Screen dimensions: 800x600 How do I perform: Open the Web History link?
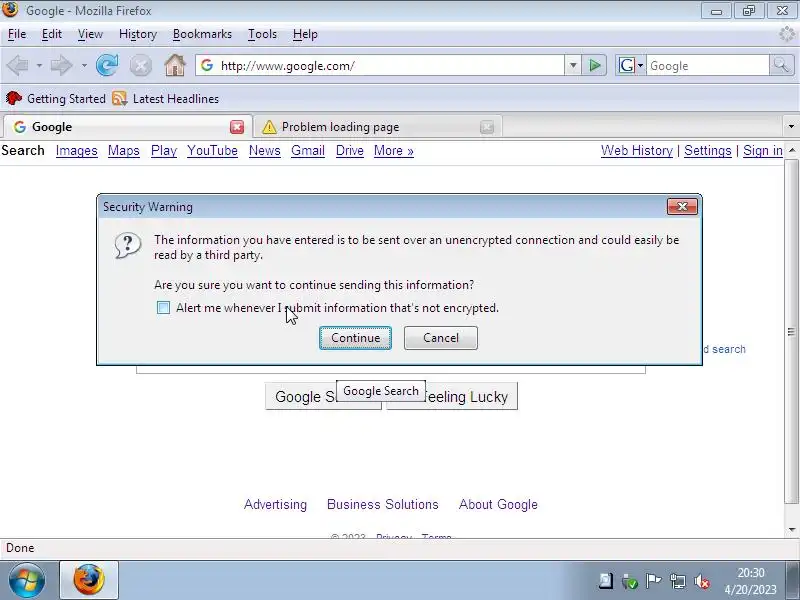click(x=637, y=151)
